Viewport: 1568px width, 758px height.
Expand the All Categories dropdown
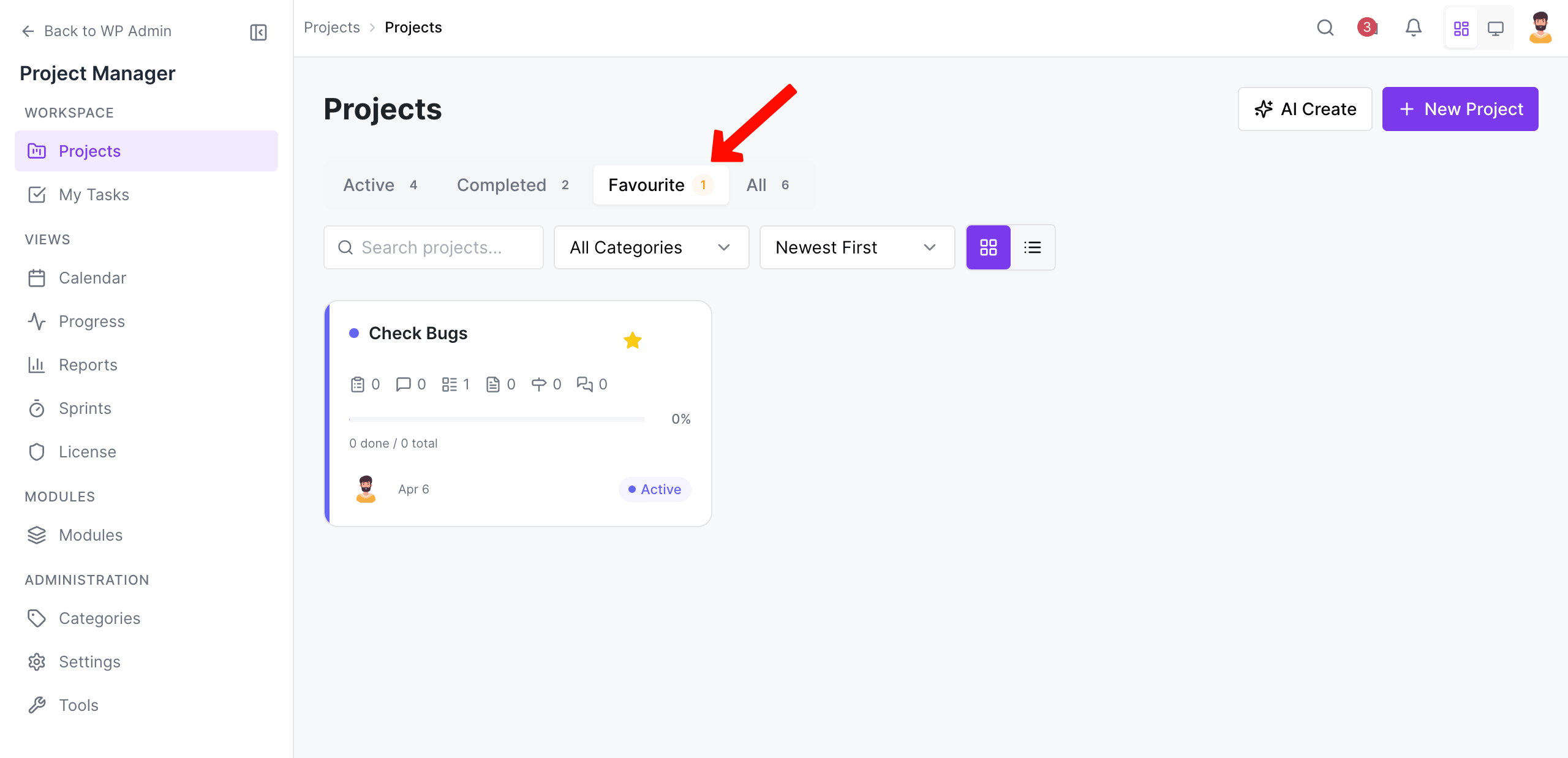click(651, 247)
